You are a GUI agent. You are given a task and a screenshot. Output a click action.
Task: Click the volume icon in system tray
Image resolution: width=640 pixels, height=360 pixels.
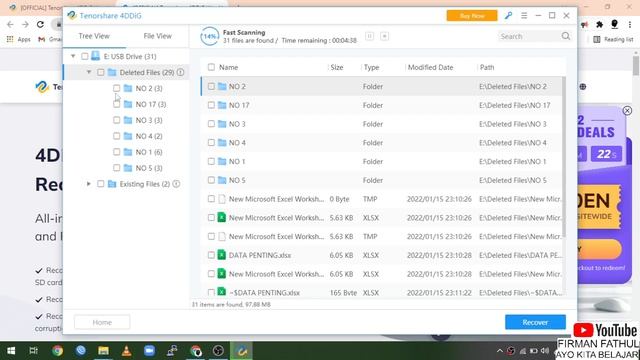pyautogui.click(x=544, y=351)
